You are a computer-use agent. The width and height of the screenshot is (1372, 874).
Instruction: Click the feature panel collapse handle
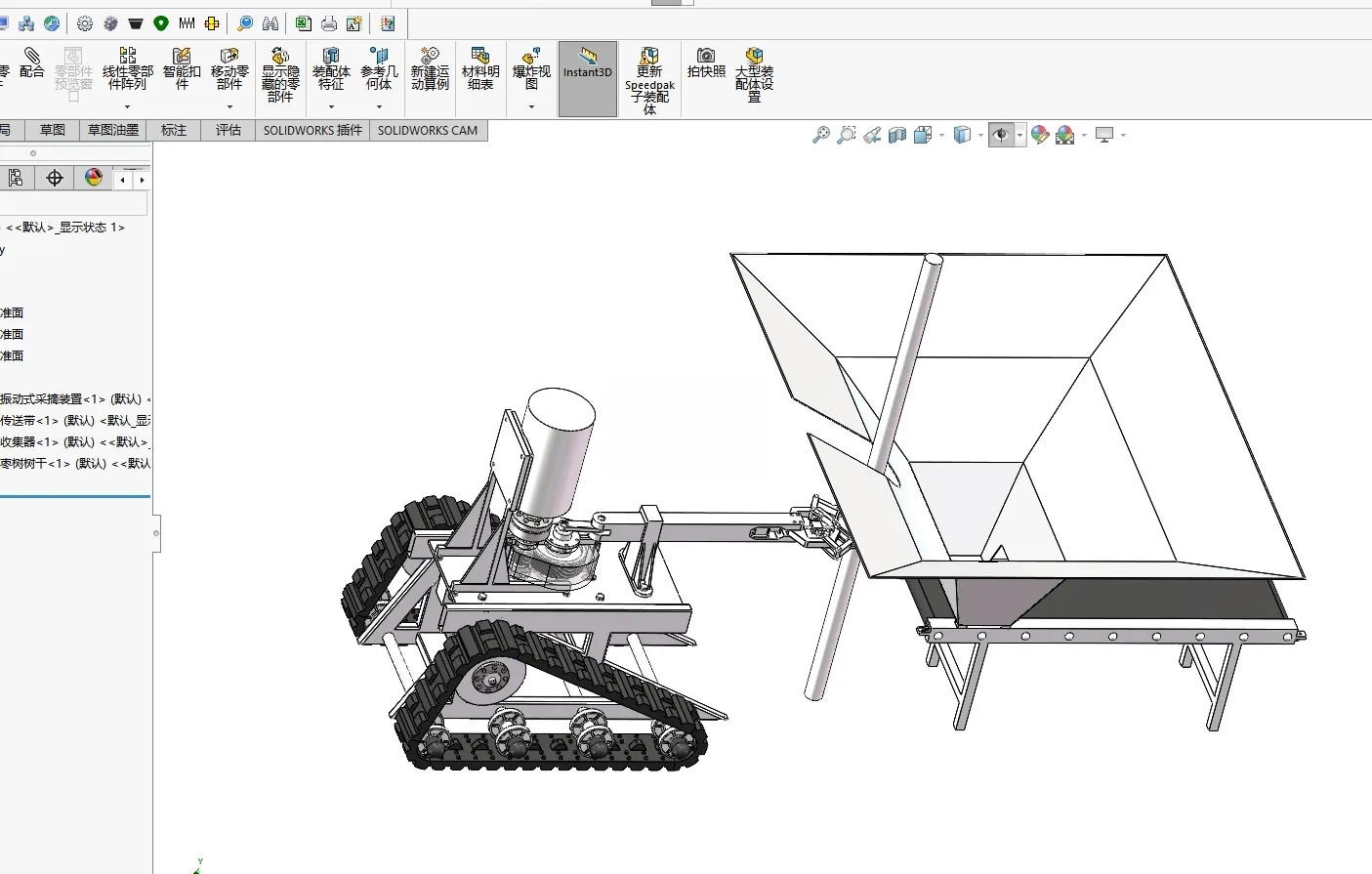tap(156, 533)
